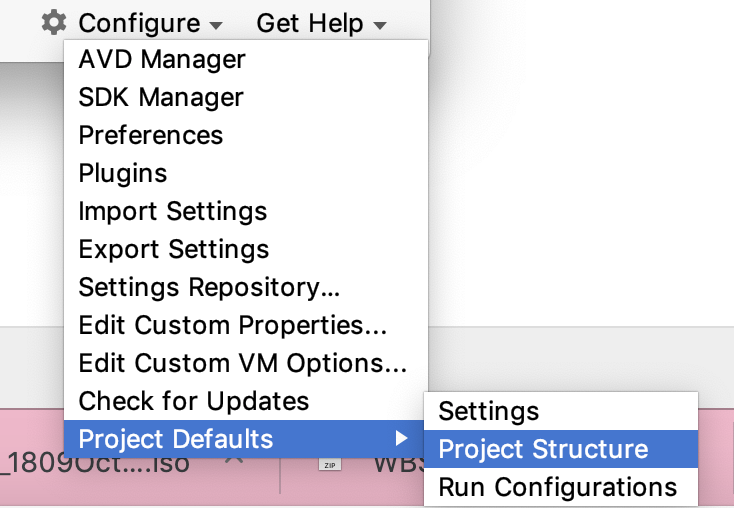The width and height of the screenshot is (734, 508).
Task: Expand the Get Help dropdown
Action: [321, 22]
